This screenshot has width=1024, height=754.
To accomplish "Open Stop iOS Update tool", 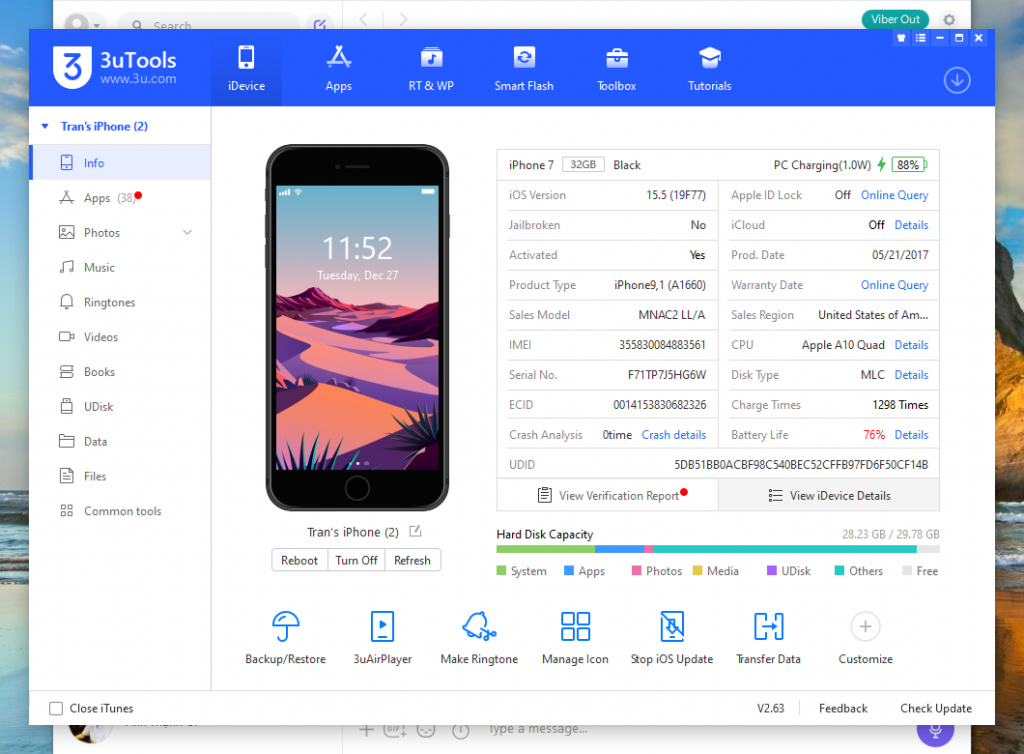I will click(x=672, y=637).
